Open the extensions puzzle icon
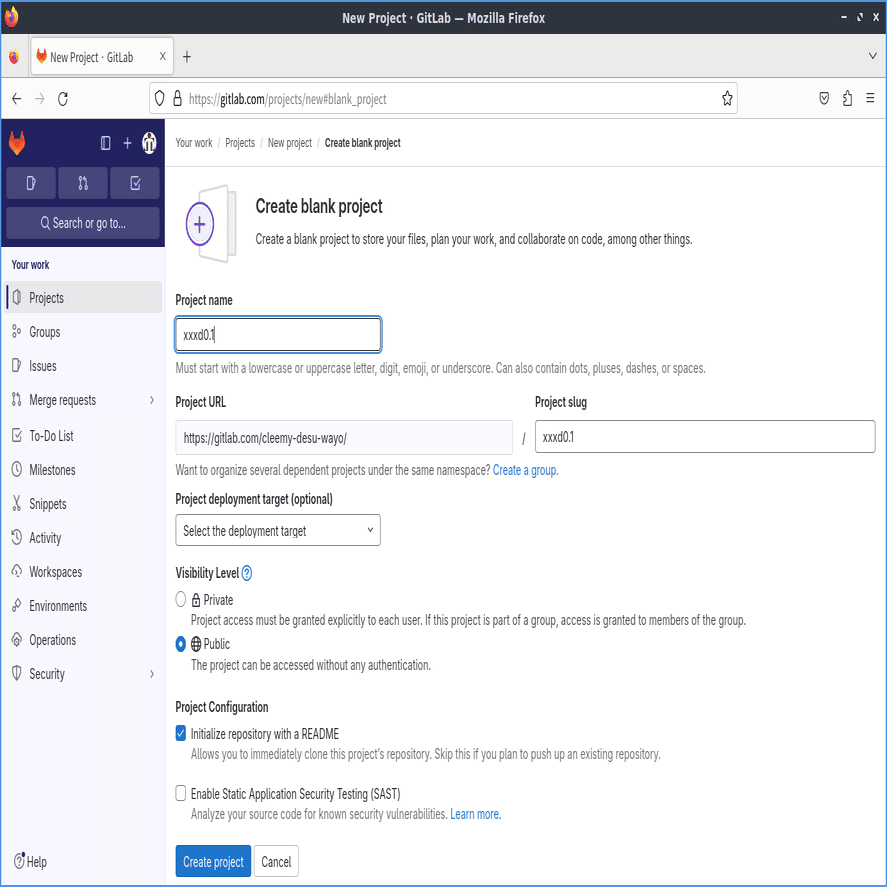 tap(847, 98)
